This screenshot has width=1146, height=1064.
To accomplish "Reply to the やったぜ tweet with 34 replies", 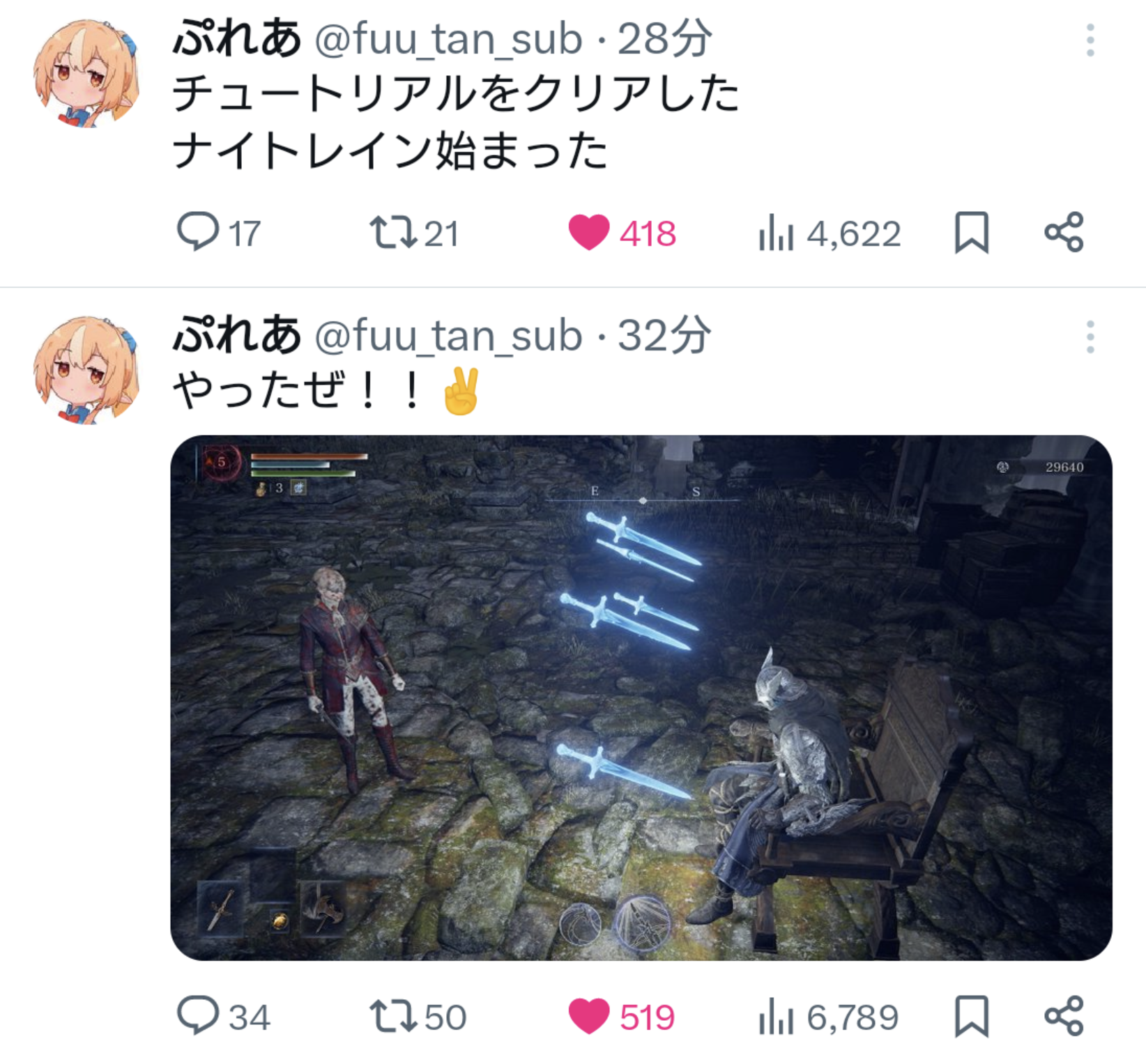I will click(223, 1017).
